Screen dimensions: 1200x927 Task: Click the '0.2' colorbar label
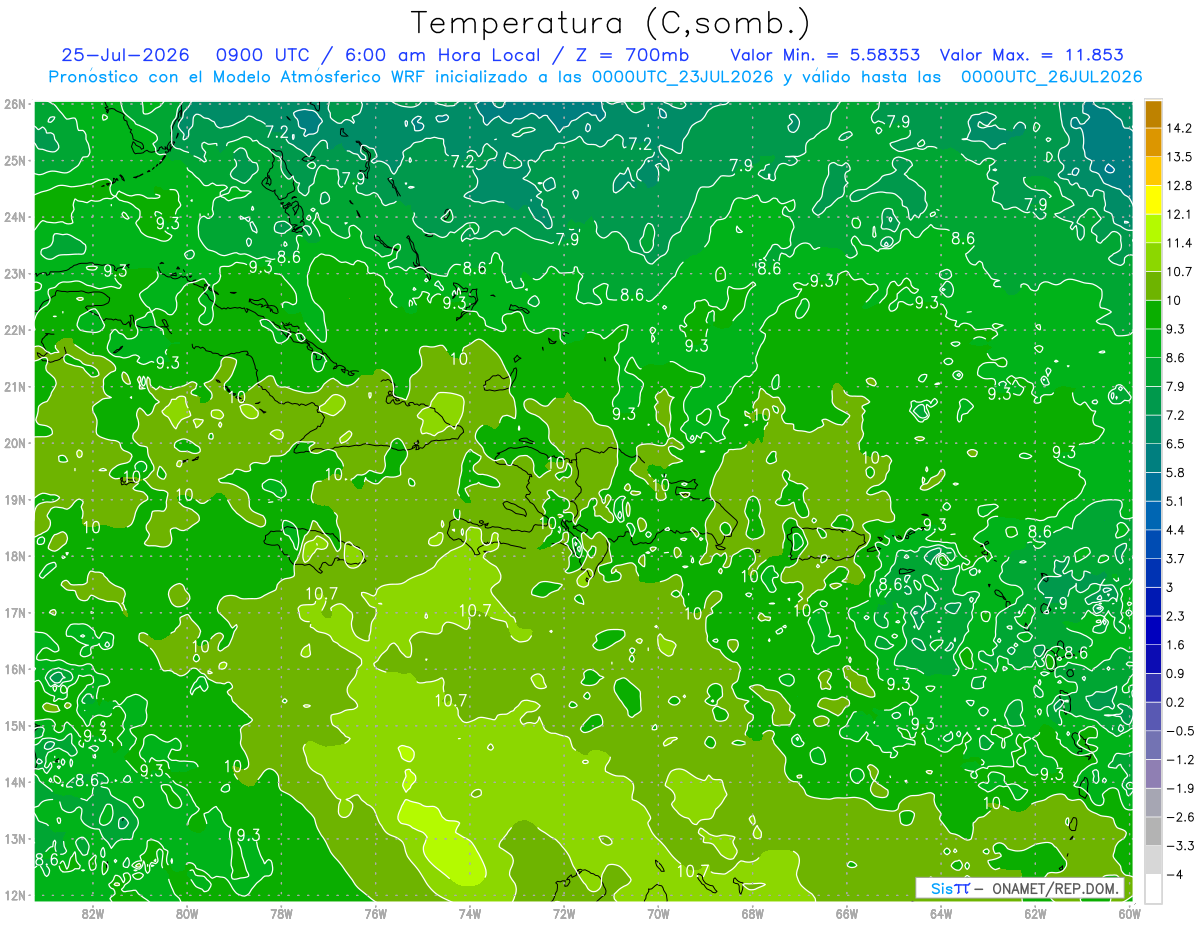pos(1177,702)
